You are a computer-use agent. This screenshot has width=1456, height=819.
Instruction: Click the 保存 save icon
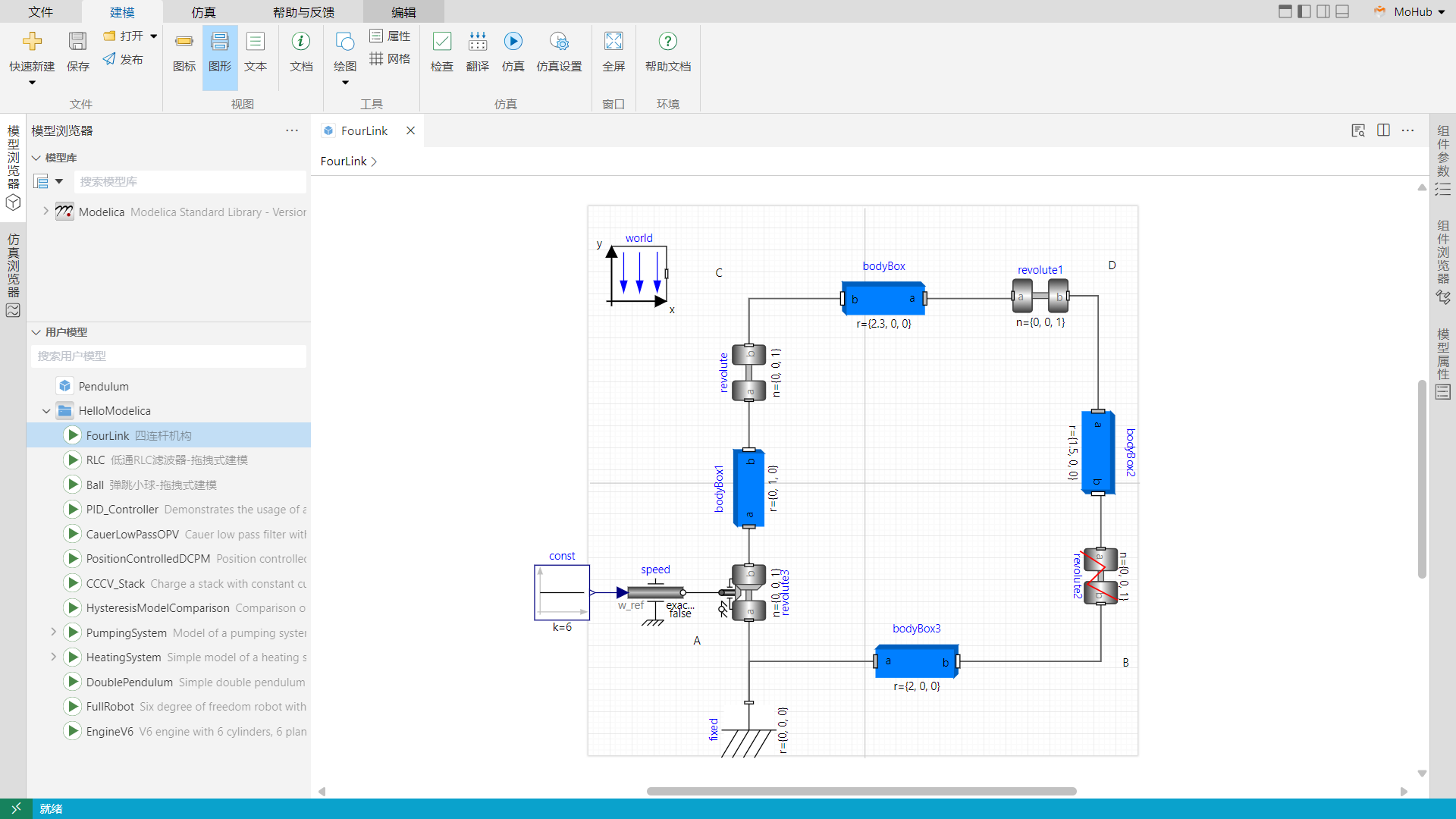click(x=77, y=41)
